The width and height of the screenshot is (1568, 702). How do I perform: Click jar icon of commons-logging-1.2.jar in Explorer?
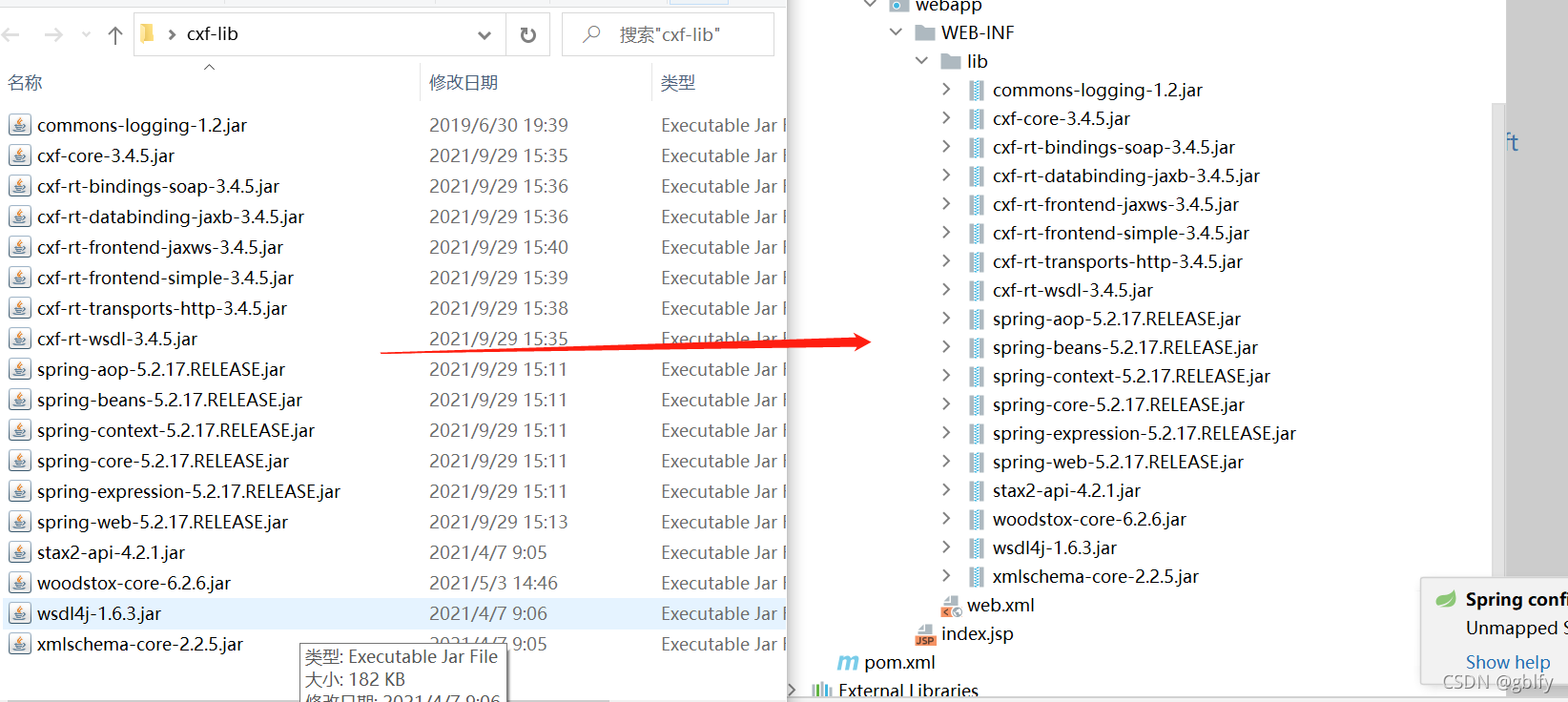coord(19,125)
